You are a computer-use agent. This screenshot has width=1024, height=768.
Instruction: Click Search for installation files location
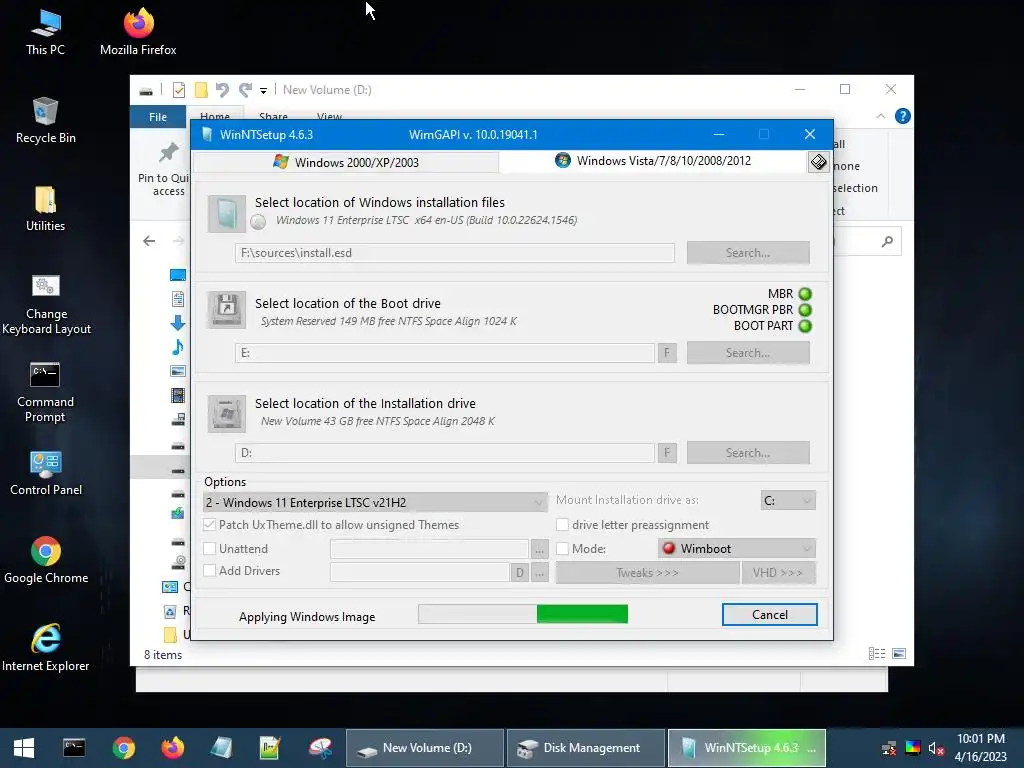pos(748,253)
